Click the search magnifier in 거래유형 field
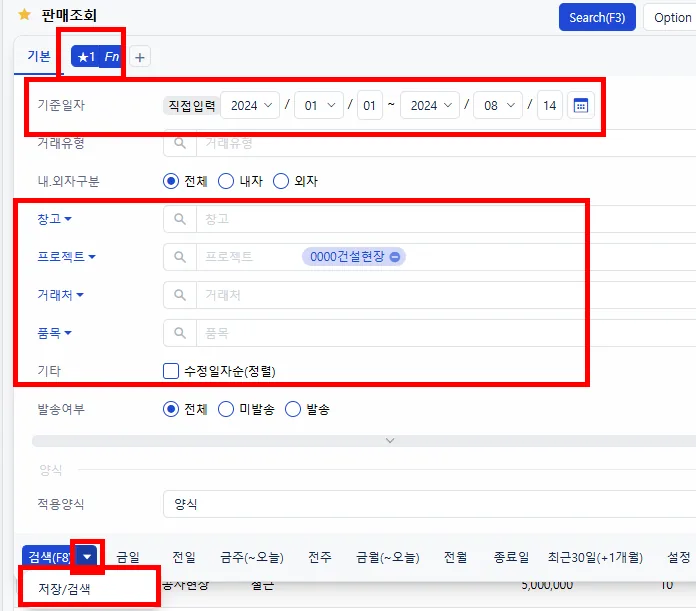This screenshot has height=611, width=696. (x=180, y=143)
